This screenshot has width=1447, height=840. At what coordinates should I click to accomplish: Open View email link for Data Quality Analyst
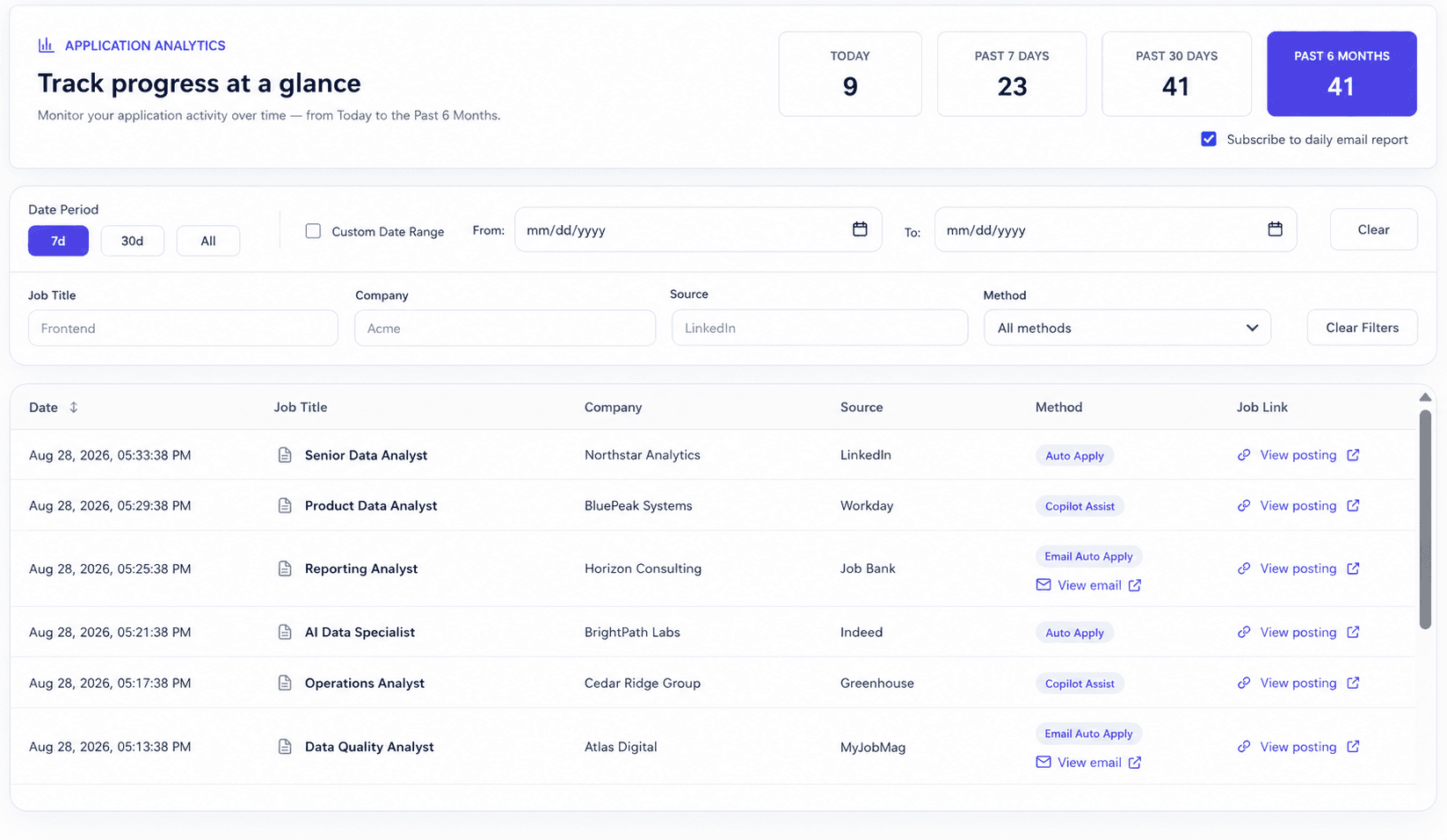[x=1089, y=763]
